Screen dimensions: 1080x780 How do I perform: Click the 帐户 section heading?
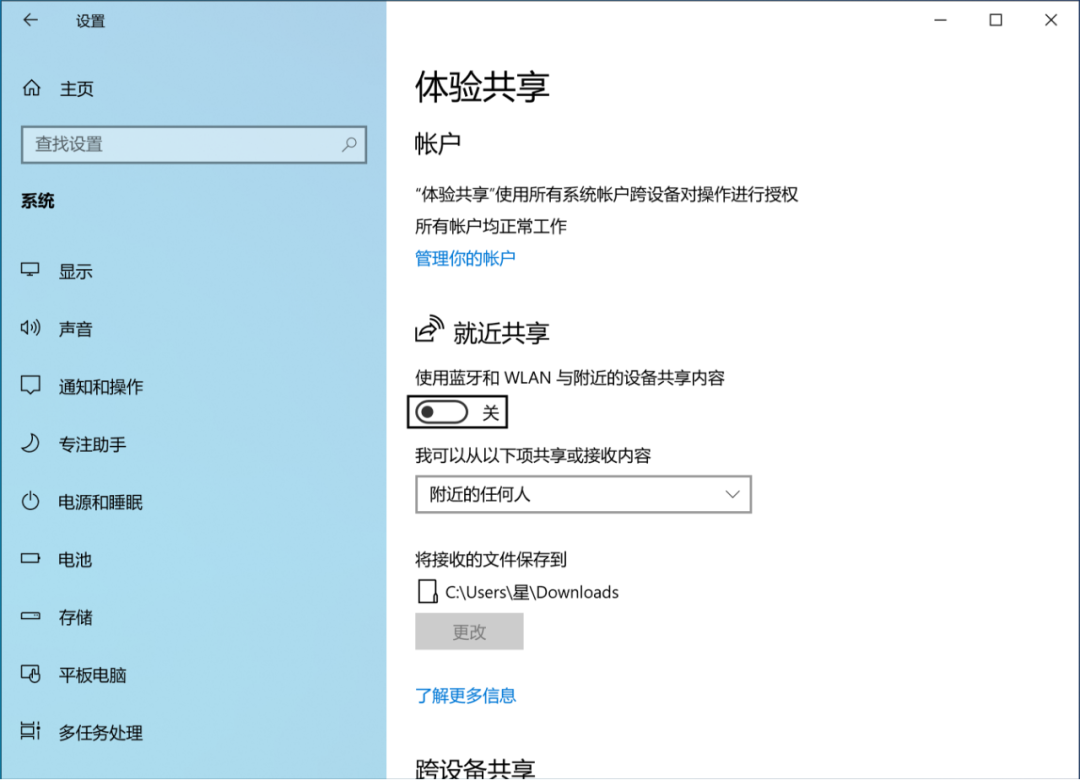point(437,144)
